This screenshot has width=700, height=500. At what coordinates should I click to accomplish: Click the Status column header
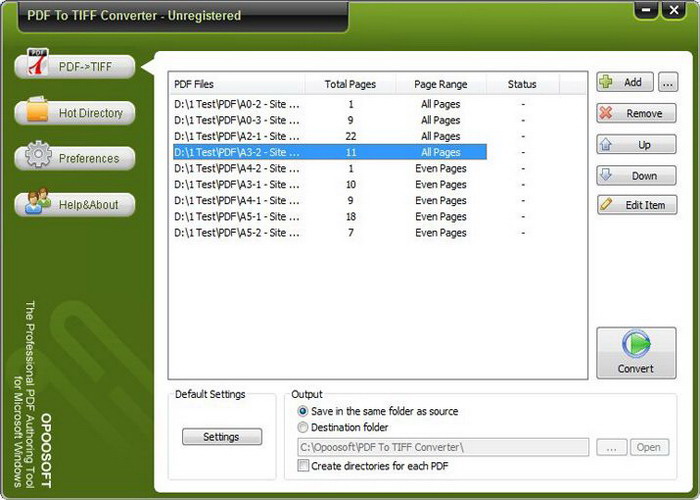click(522, 84)
